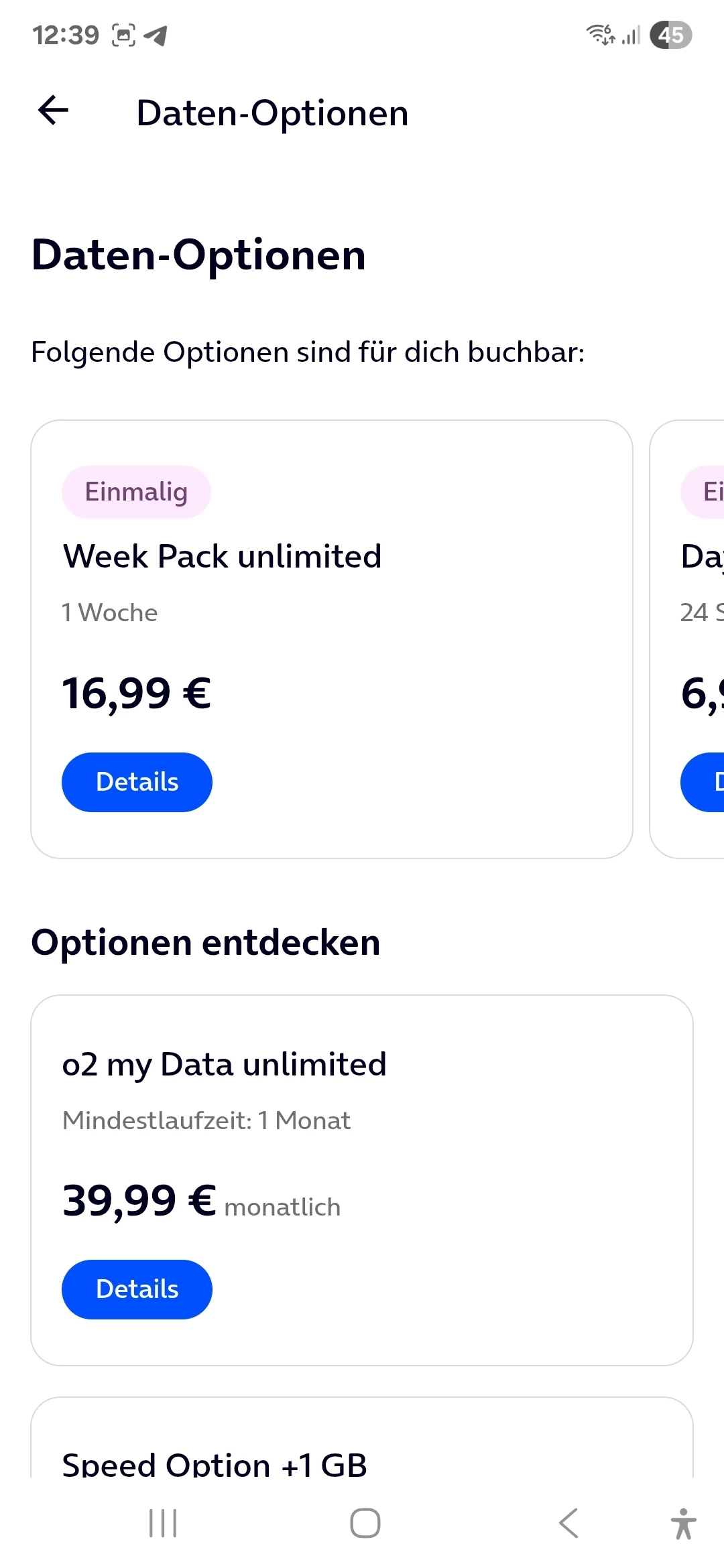The height and width of the screenshot is (1568, 724).
Task: Tap the Einmalig tag on Week Pack
Action: click(136, 492)
